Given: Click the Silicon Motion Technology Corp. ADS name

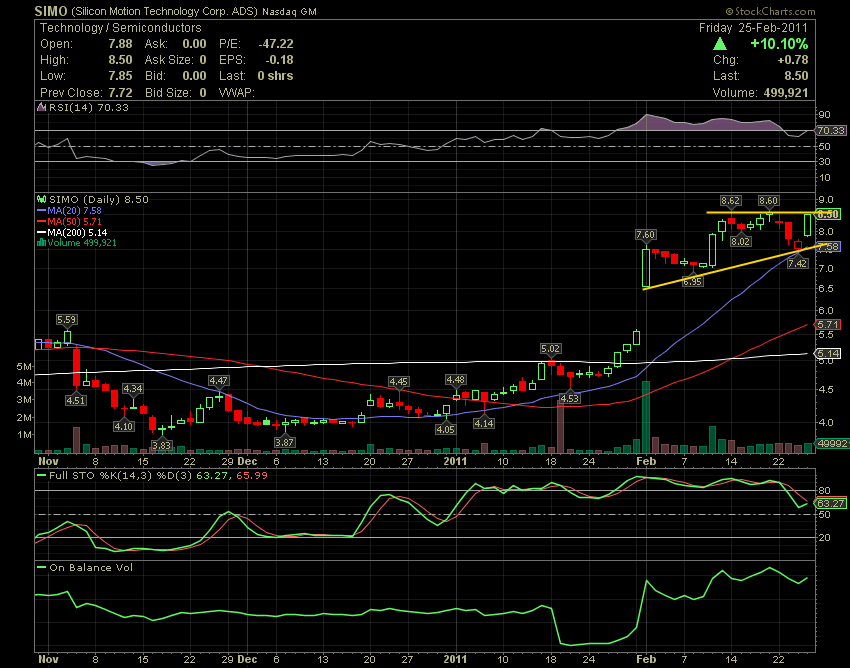Looking at the screenshot, I should tap(164, 11).
